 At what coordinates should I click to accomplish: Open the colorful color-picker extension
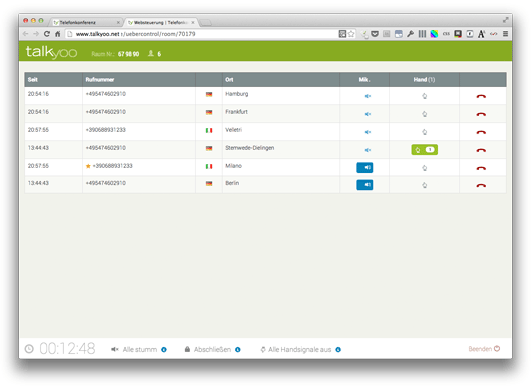(x=434, y=34)
